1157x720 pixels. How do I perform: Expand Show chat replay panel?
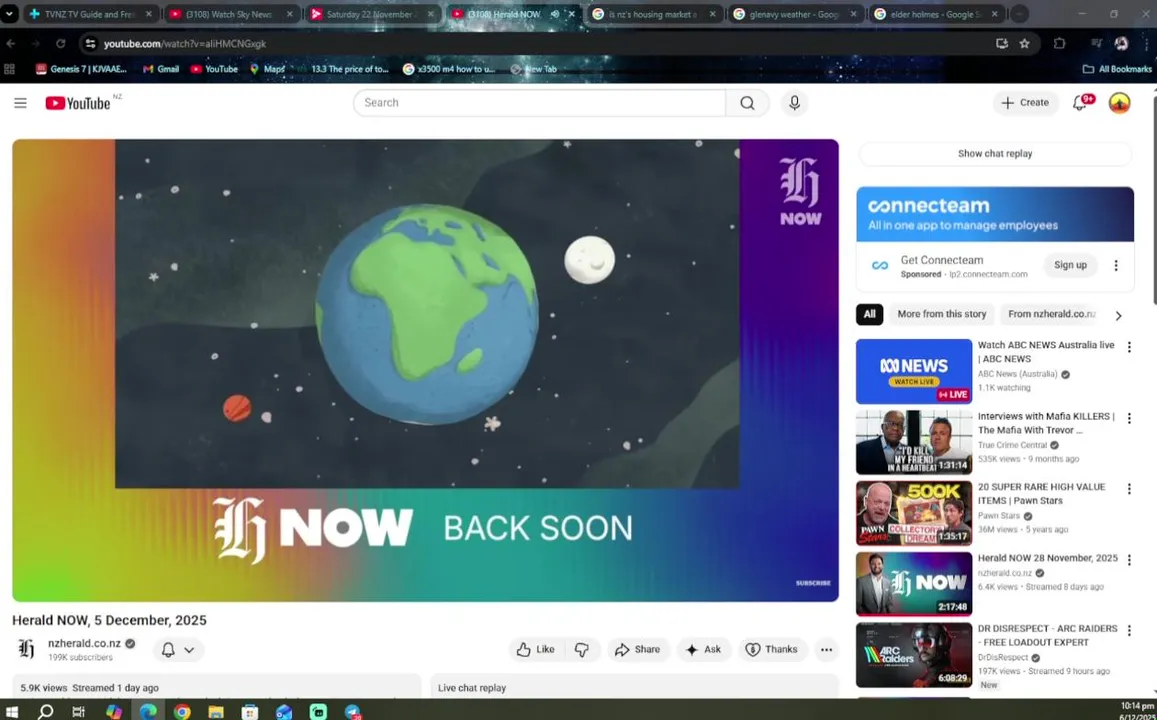pyautogui.click(x=995, y=153)
